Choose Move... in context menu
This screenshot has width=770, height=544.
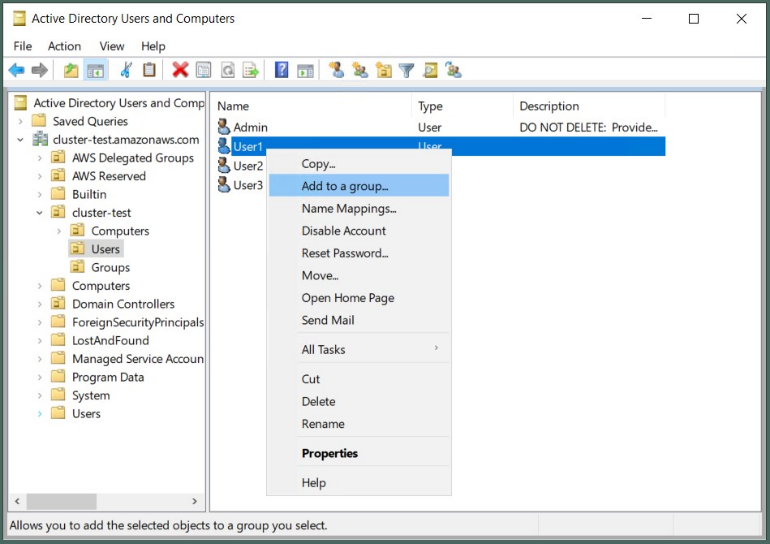coord(359,275)
